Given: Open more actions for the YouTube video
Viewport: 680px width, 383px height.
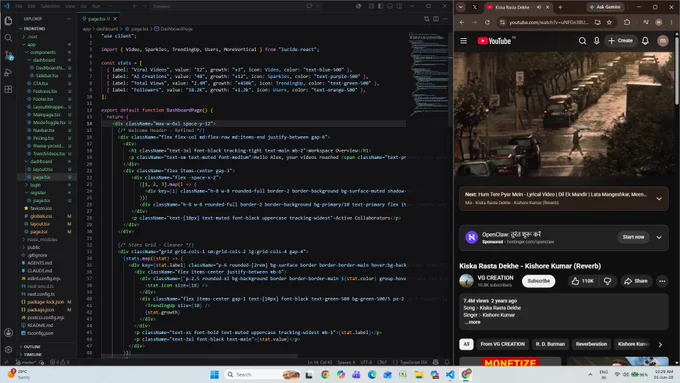Looking at the screenshot, I should 662,281.
